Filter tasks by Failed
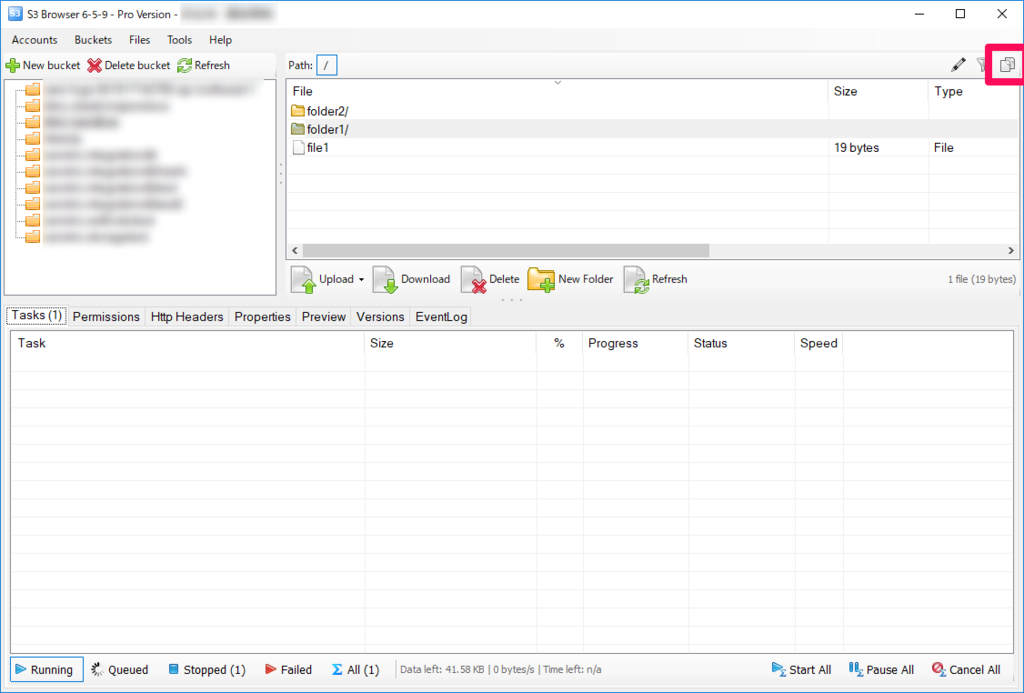Image resolution: width=1024 pixels, height=693 pixels. click(289, 669)
